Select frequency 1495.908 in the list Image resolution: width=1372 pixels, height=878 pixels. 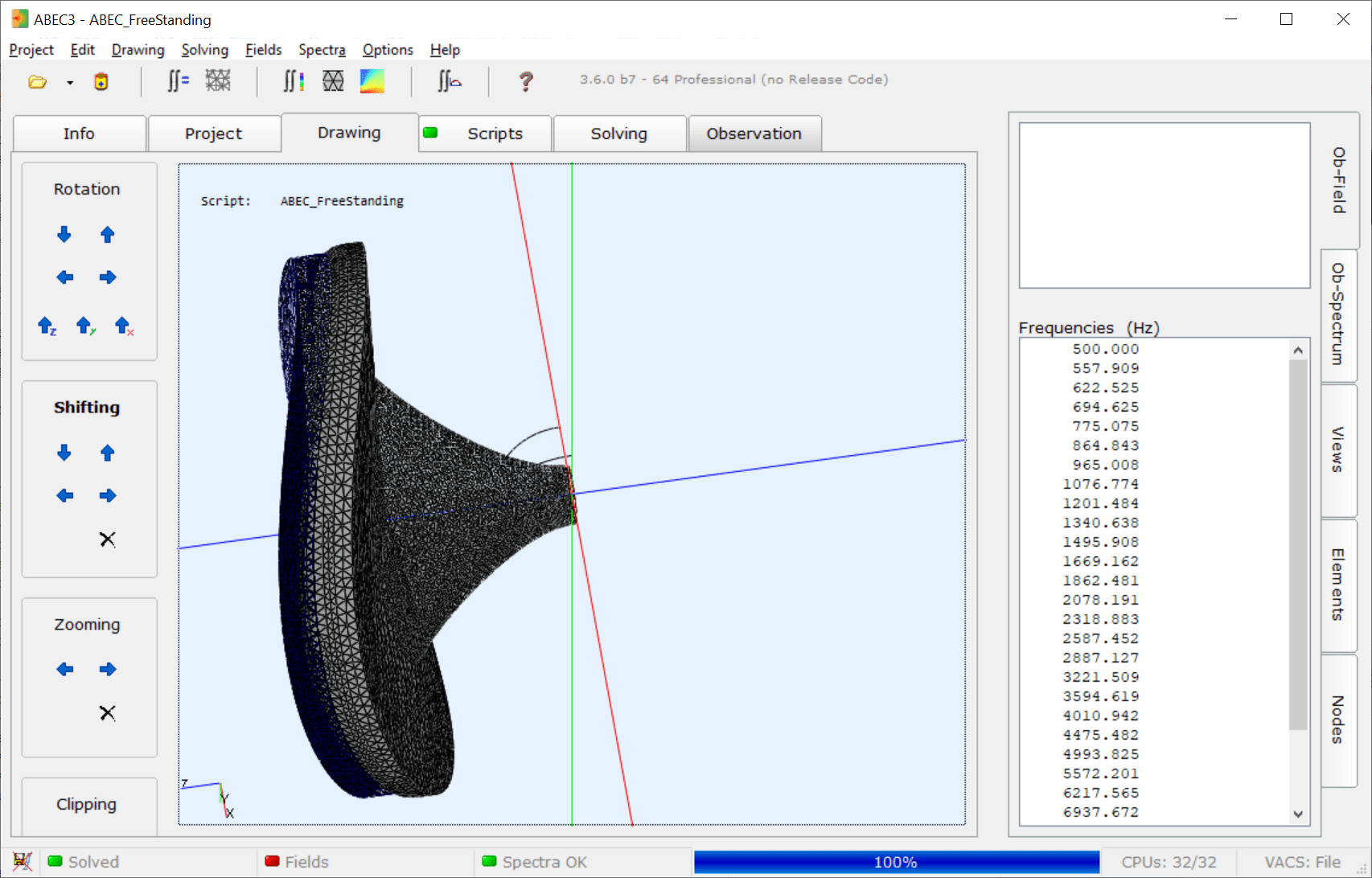[x=1100, y=542]
